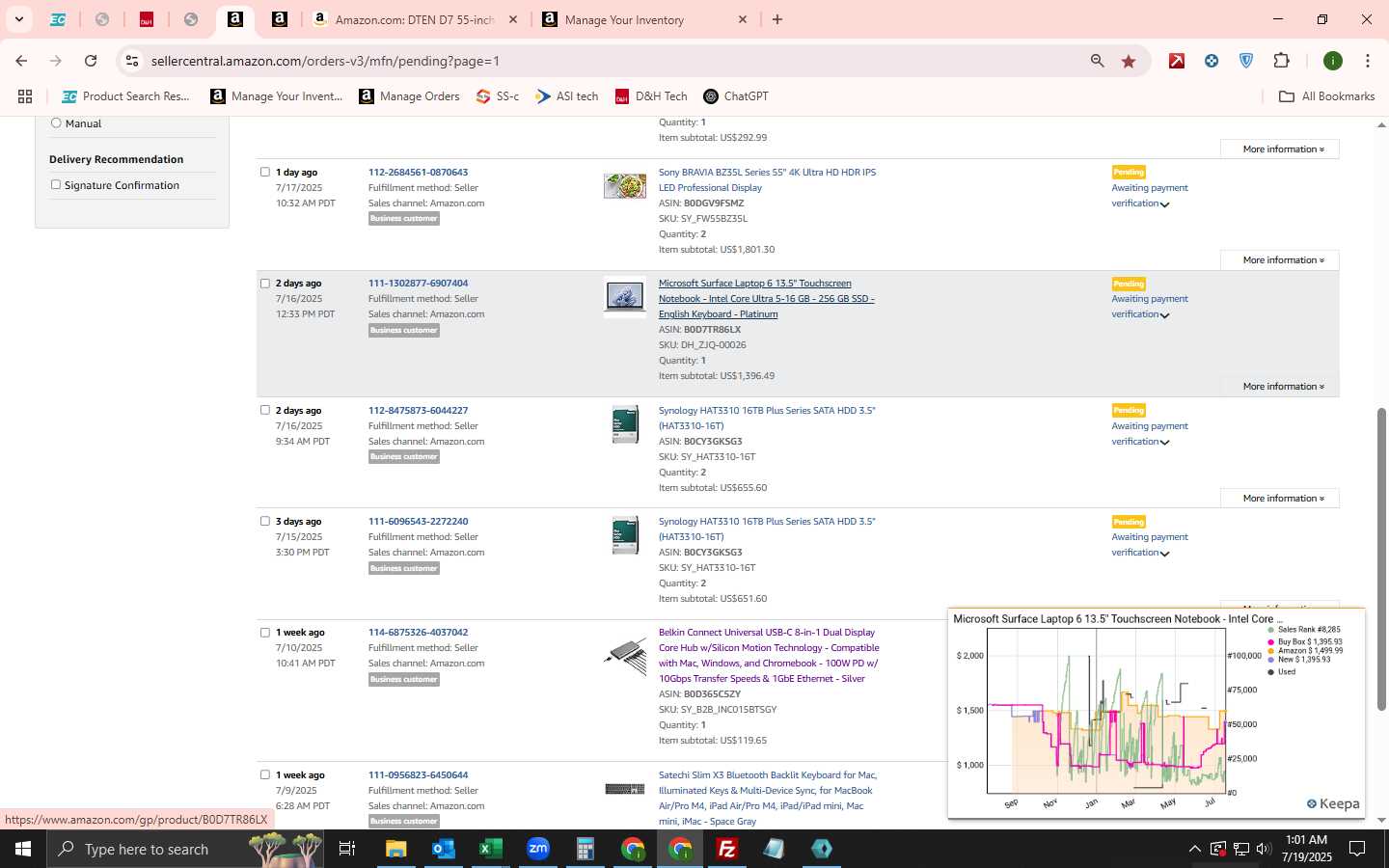Open the EC pinned browser tab

(x=58, y=19)
